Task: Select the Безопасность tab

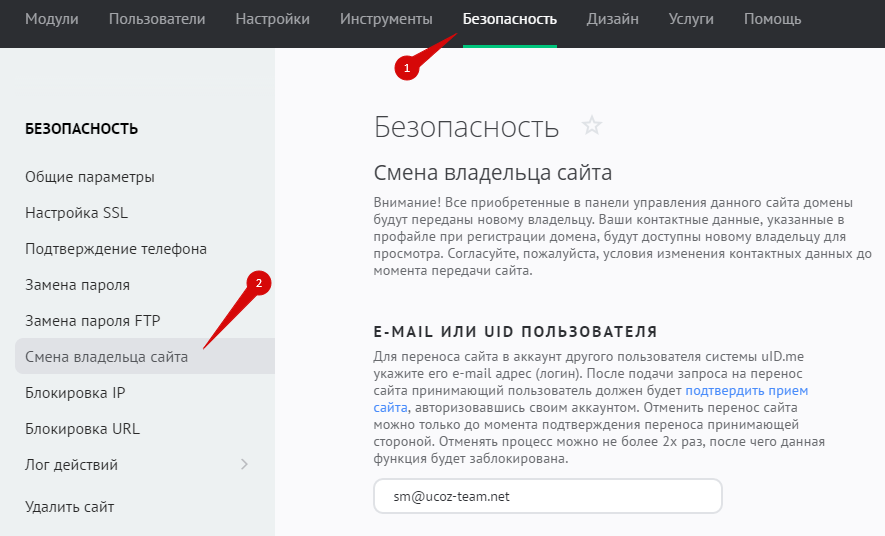Action: [x=509, y=19]
